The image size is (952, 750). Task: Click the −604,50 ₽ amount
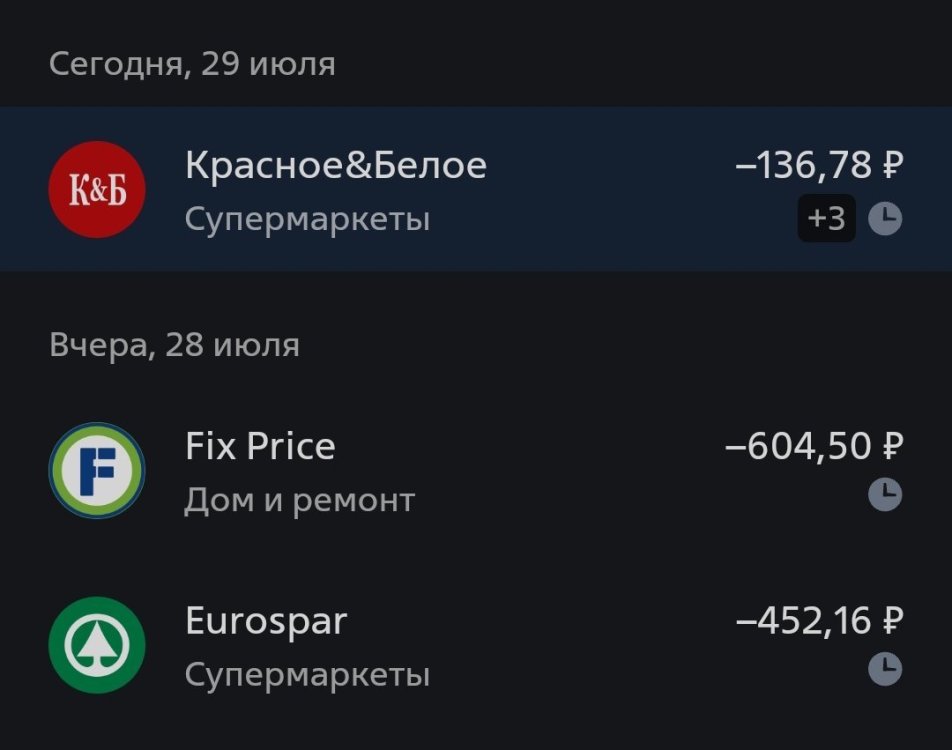click(x=814, y=446)
